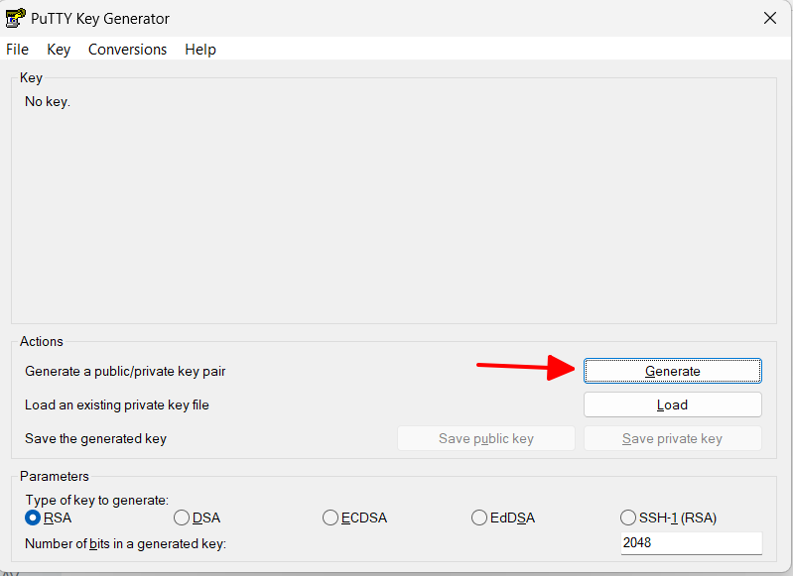Click the PuTTY Key Generator title bar icon
793x576 pixels.
coord(15,18)
